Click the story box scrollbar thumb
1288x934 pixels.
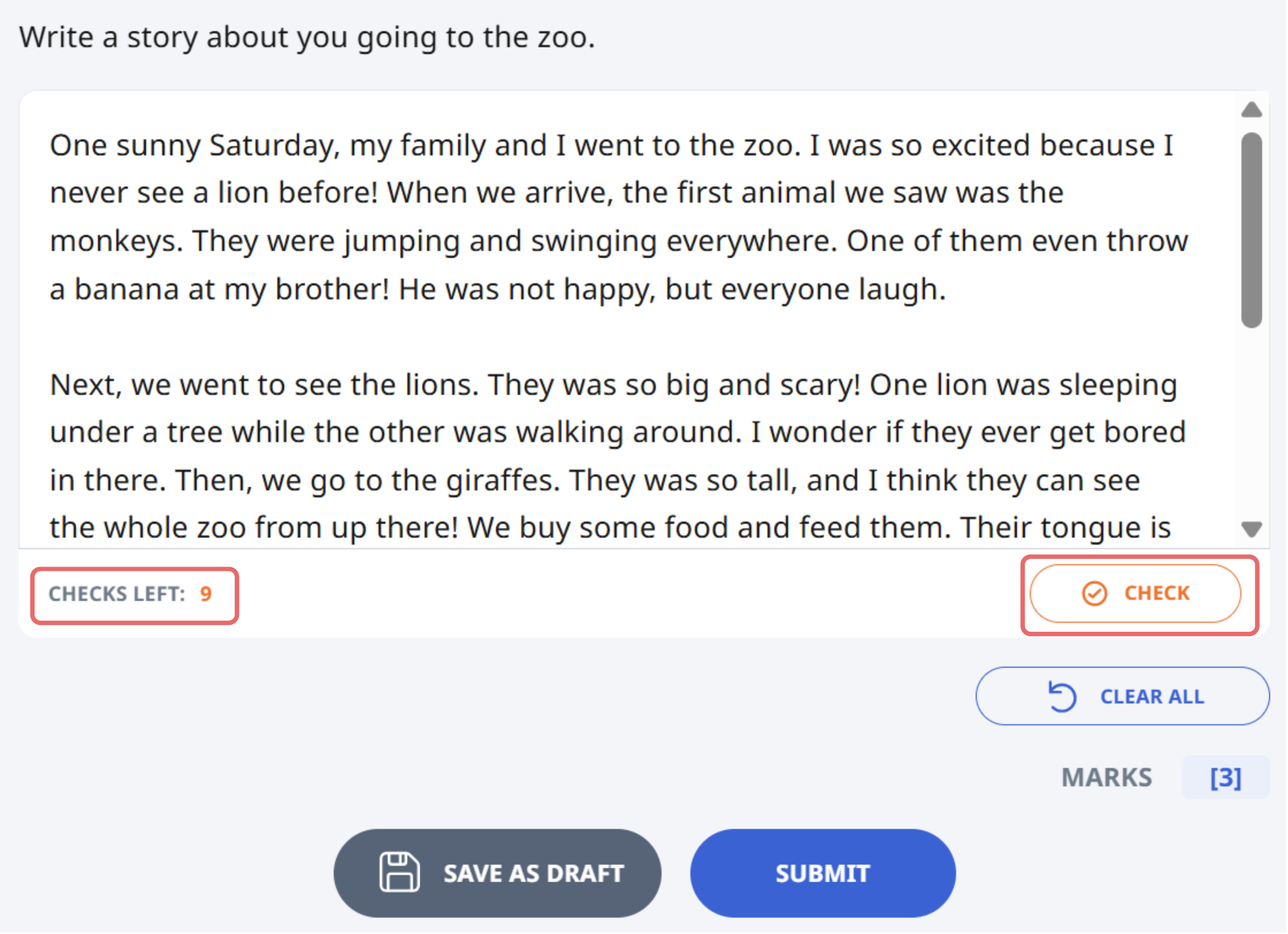point(1252,230)
